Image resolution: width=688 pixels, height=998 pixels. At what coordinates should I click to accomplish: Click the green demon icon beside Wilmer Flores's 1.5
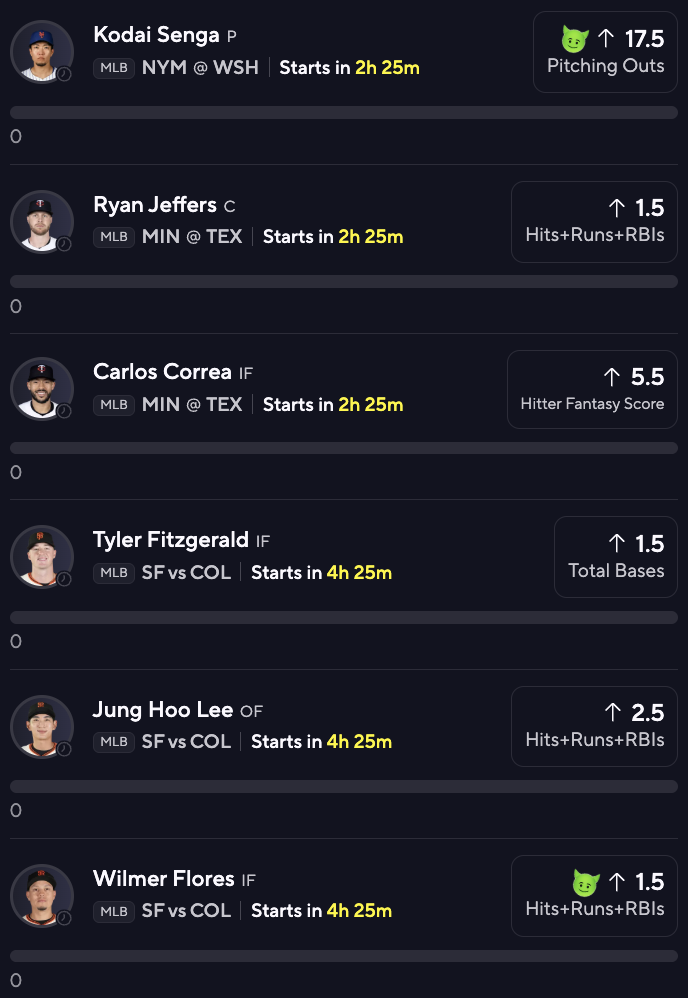tap(584, 883)
